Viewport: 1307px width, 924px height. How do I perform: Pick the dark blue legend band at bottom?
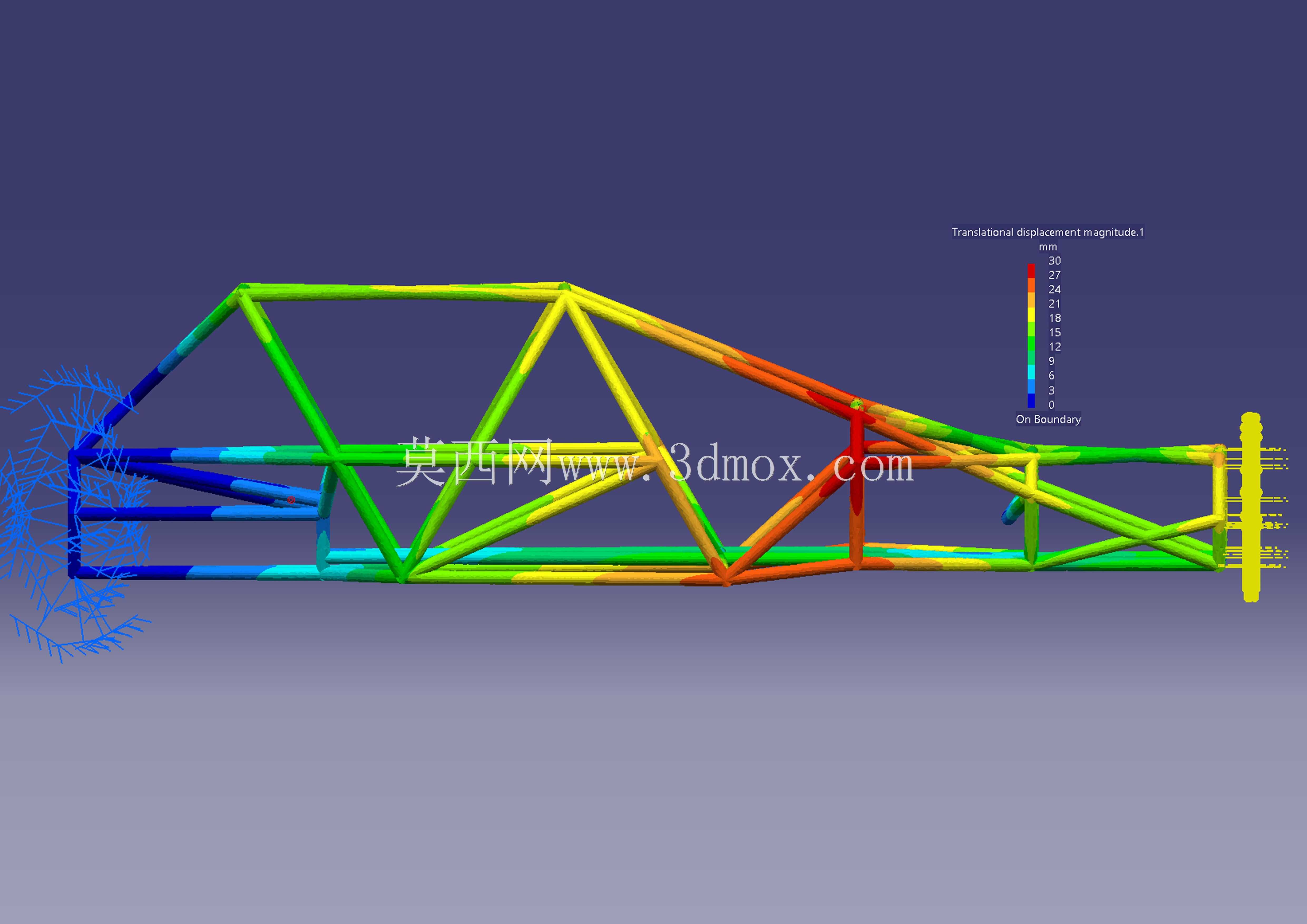coord(1031,401)
